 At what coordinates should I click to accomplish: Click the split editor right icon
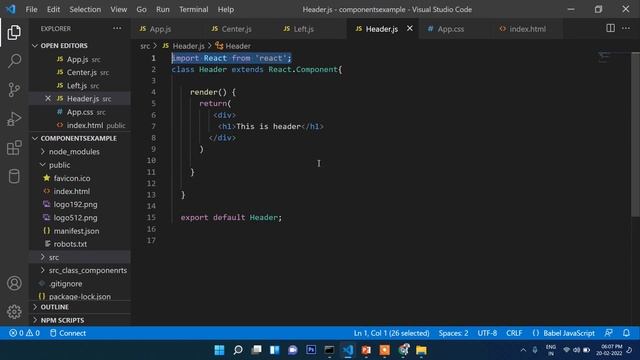(610, 28)
